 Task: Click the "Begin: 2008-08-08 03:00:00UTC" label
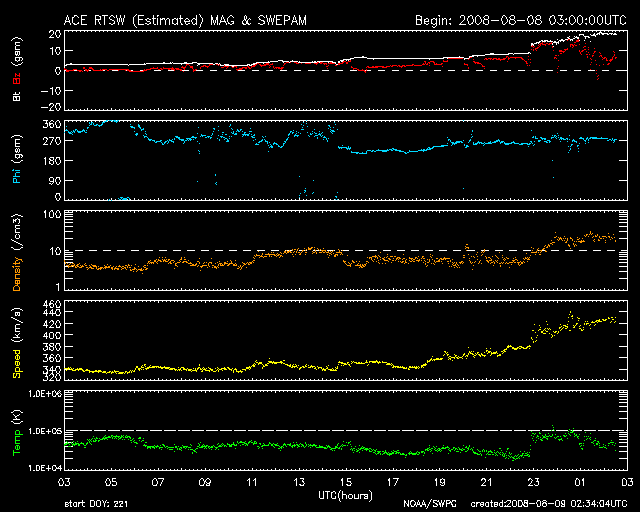tap(521, 20)
